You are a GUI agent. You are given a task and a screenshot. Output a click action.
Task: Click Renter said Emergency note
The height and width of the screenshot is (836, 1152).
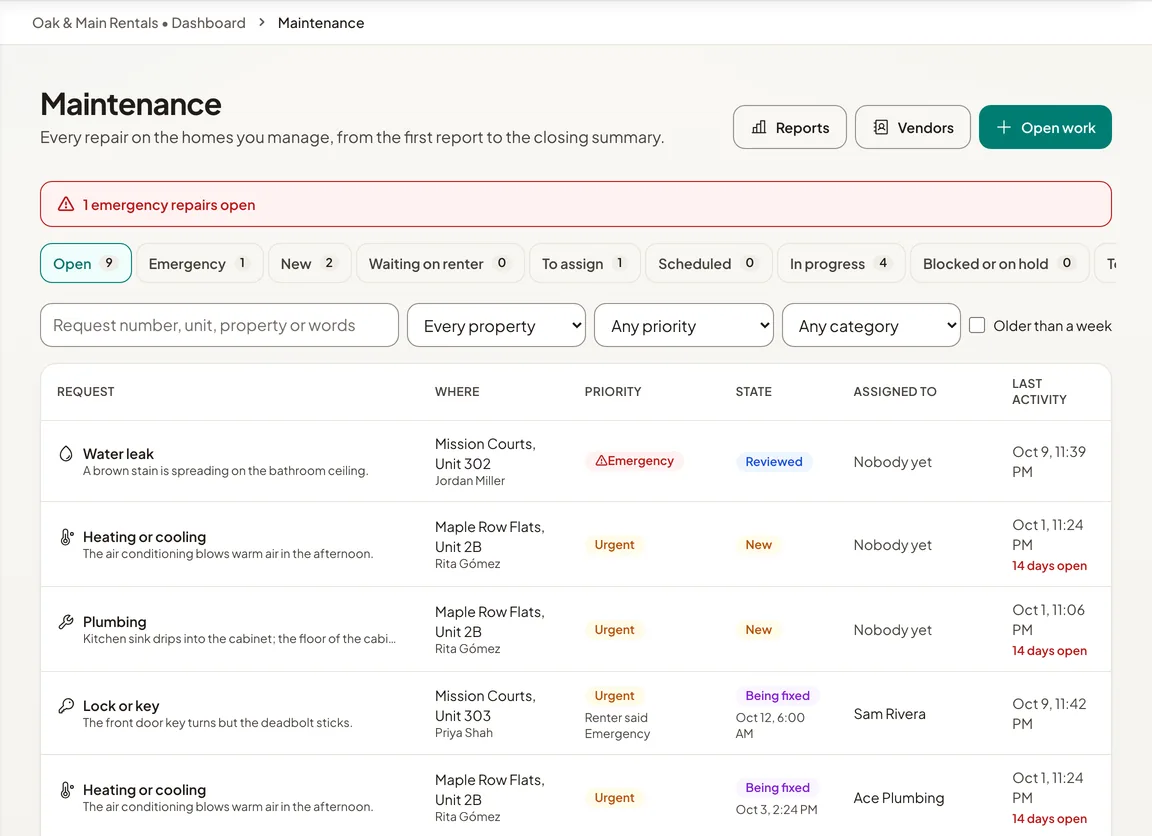[x=617, y=725]
